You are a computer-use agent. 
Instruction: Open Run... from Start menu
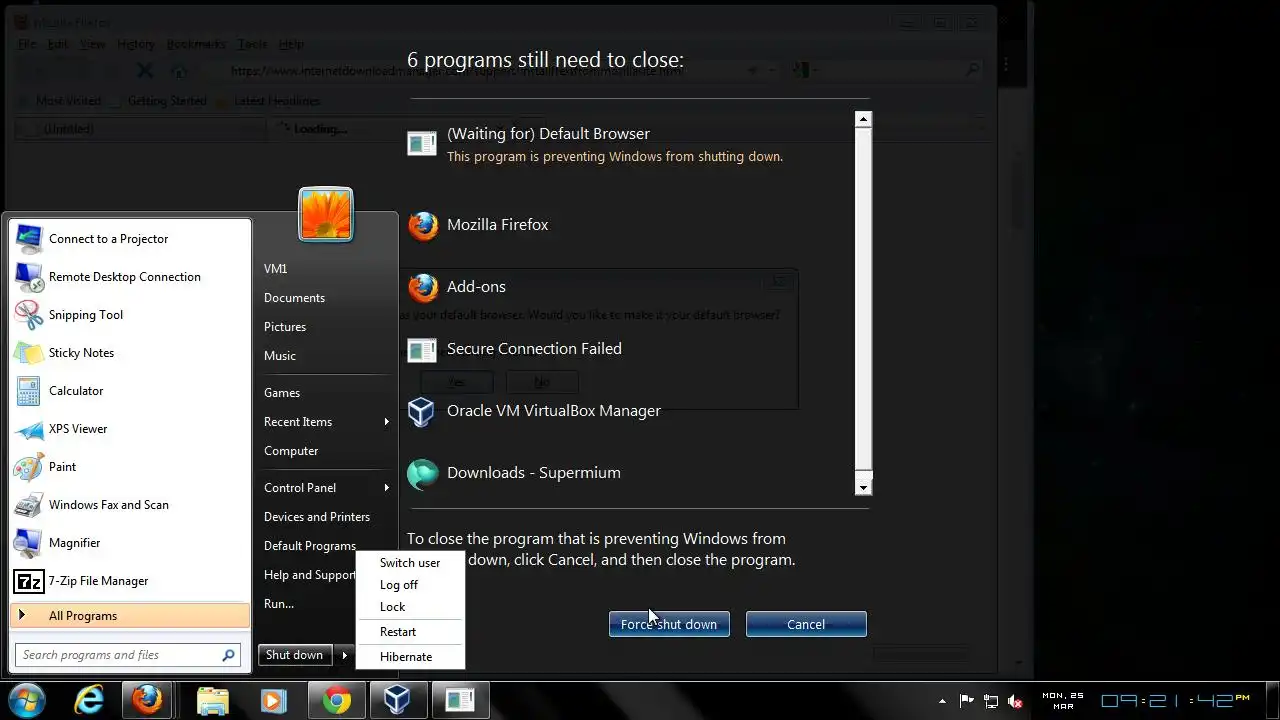click(x=279, y=604)
